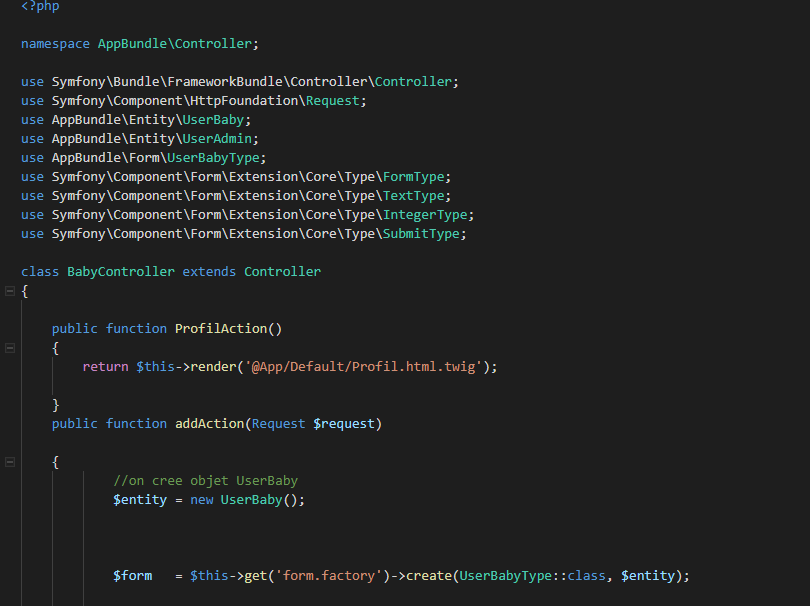Click the FormType use statement

(x=240, y=176)
